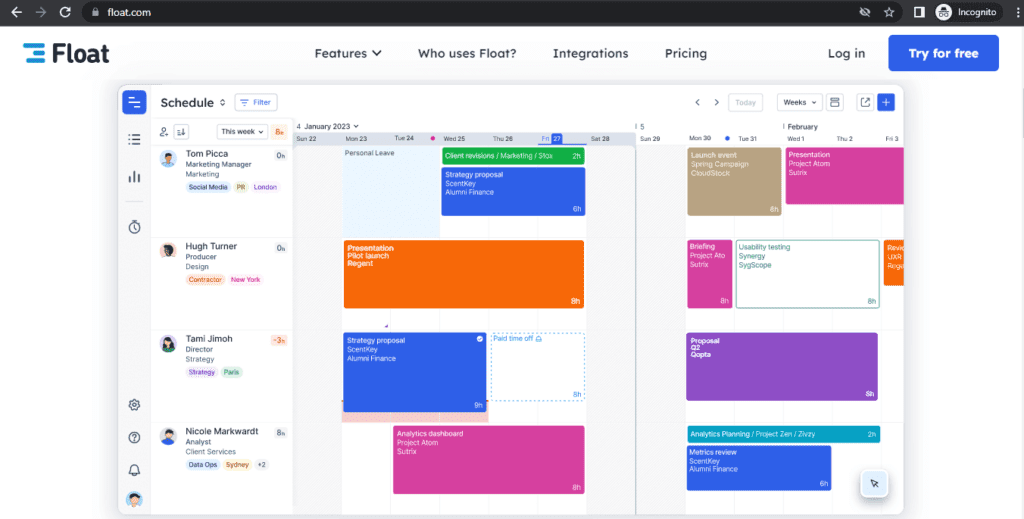Expand the Features dropdown menu
Screen dimensions: 1024x519
point(348,54)
